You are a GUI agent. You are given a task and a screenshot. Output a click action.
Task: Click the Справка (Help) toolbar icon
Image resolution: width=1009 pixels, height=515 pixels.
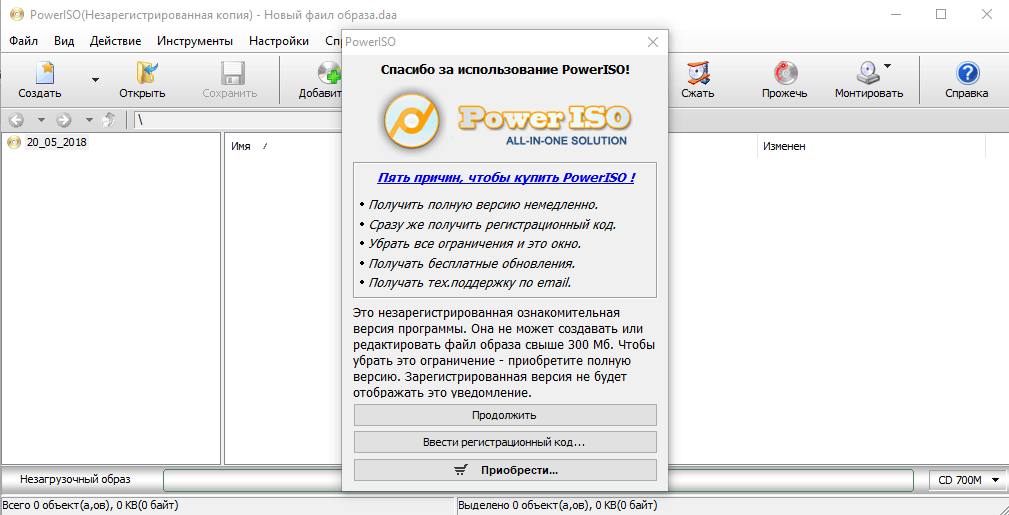tap(967, 73)
